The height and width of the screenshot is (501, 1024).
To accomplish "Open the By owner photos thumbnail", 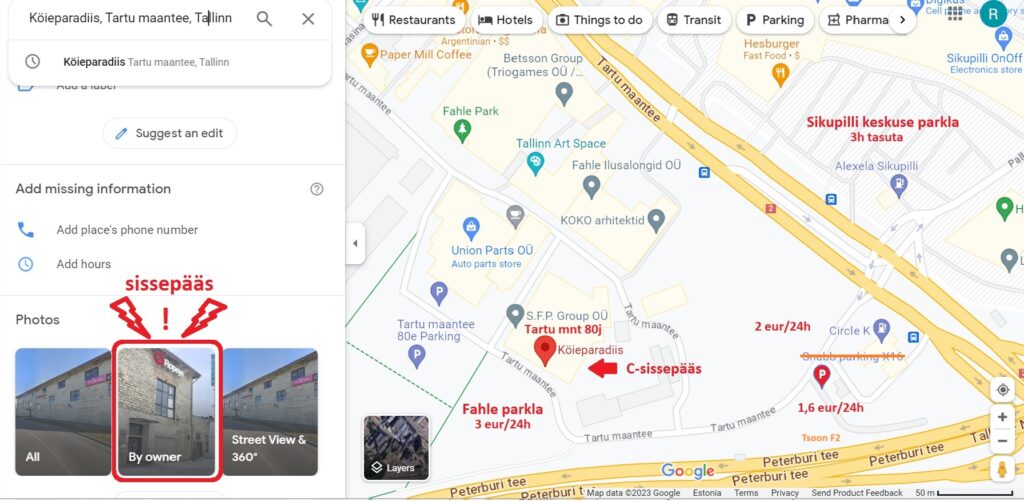I will pos(167,412).
